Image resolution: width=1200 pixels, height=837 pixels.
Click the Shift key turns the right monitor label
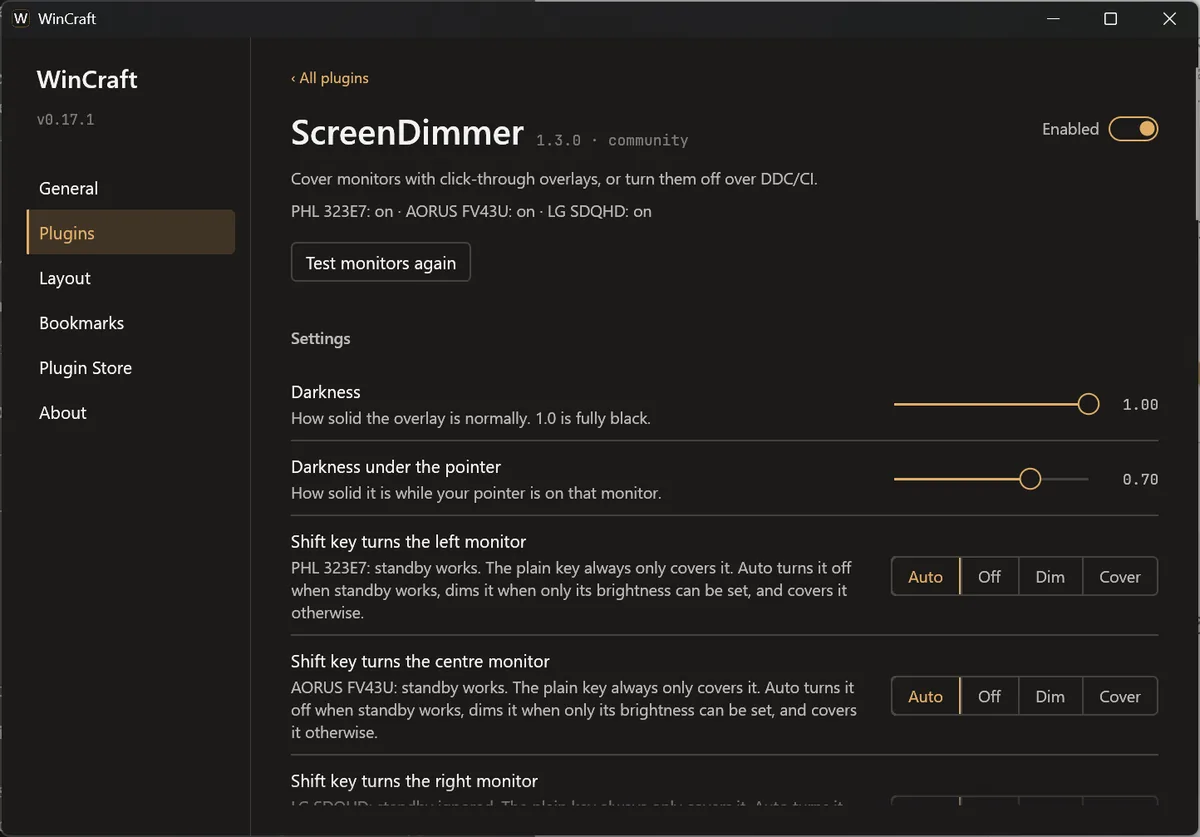414,781
